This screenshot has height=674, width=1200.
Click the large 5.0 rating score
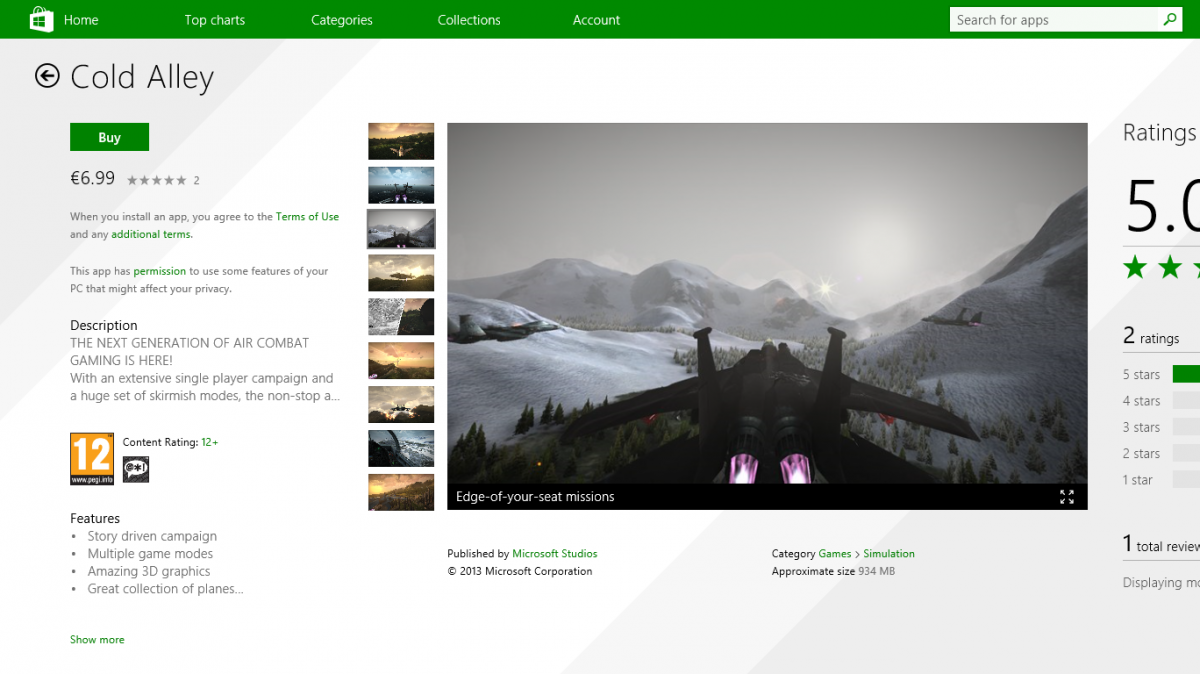coord(1162,205)
